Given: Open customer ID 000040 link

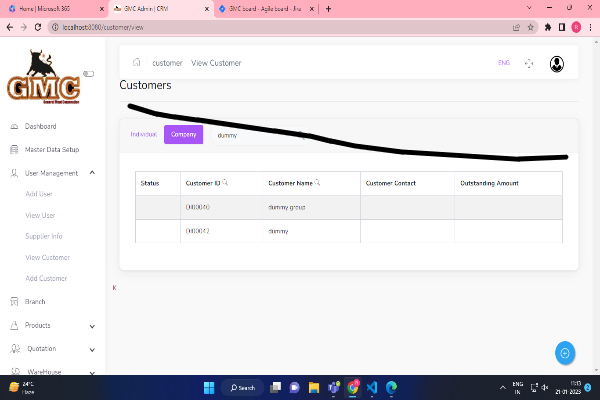Looking at the screenshot, I should pyautogui.click(x=197, y=207).
